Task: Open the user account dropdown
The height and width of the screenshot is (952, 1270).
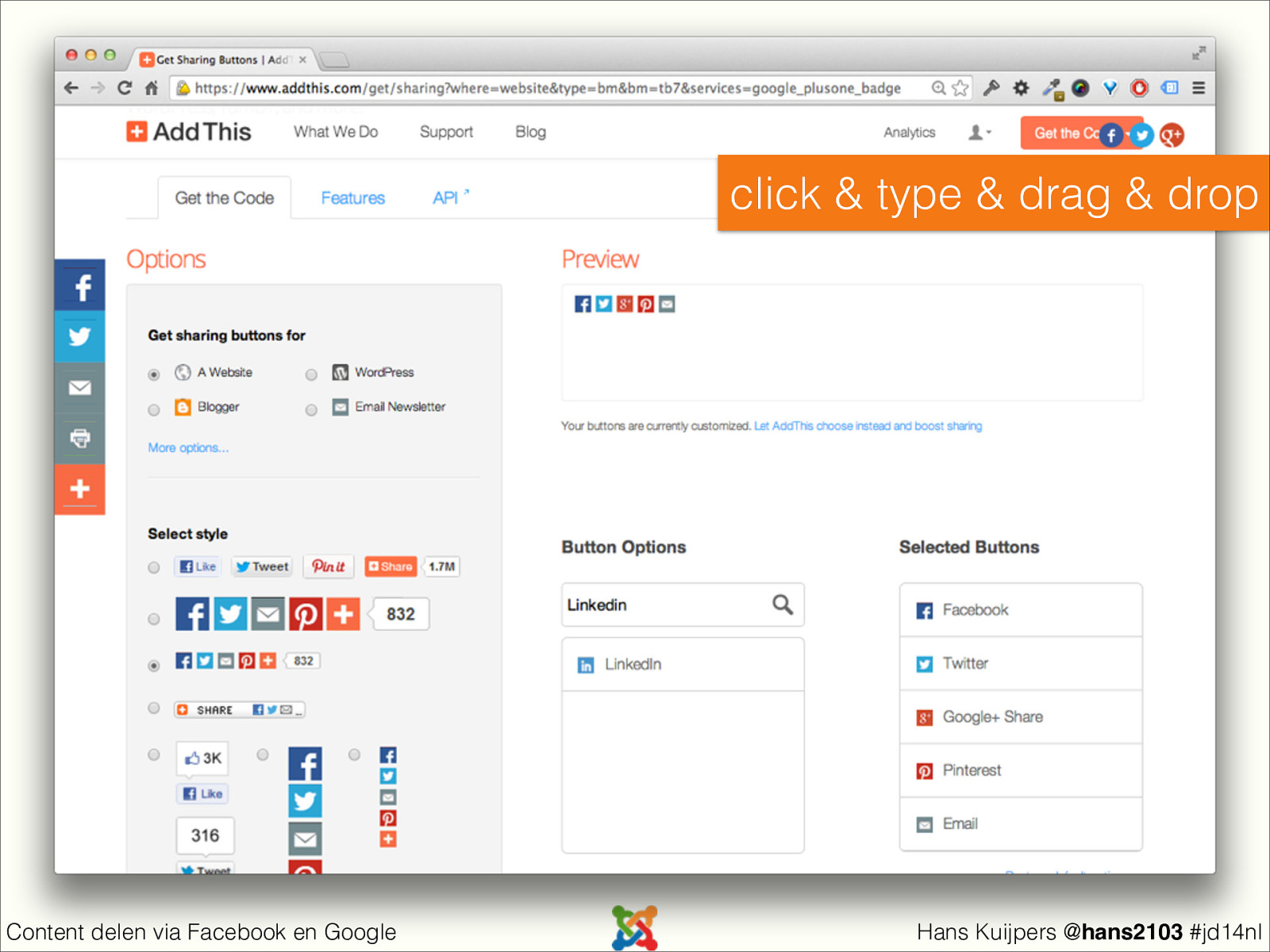Action: (x=979, y=132)
